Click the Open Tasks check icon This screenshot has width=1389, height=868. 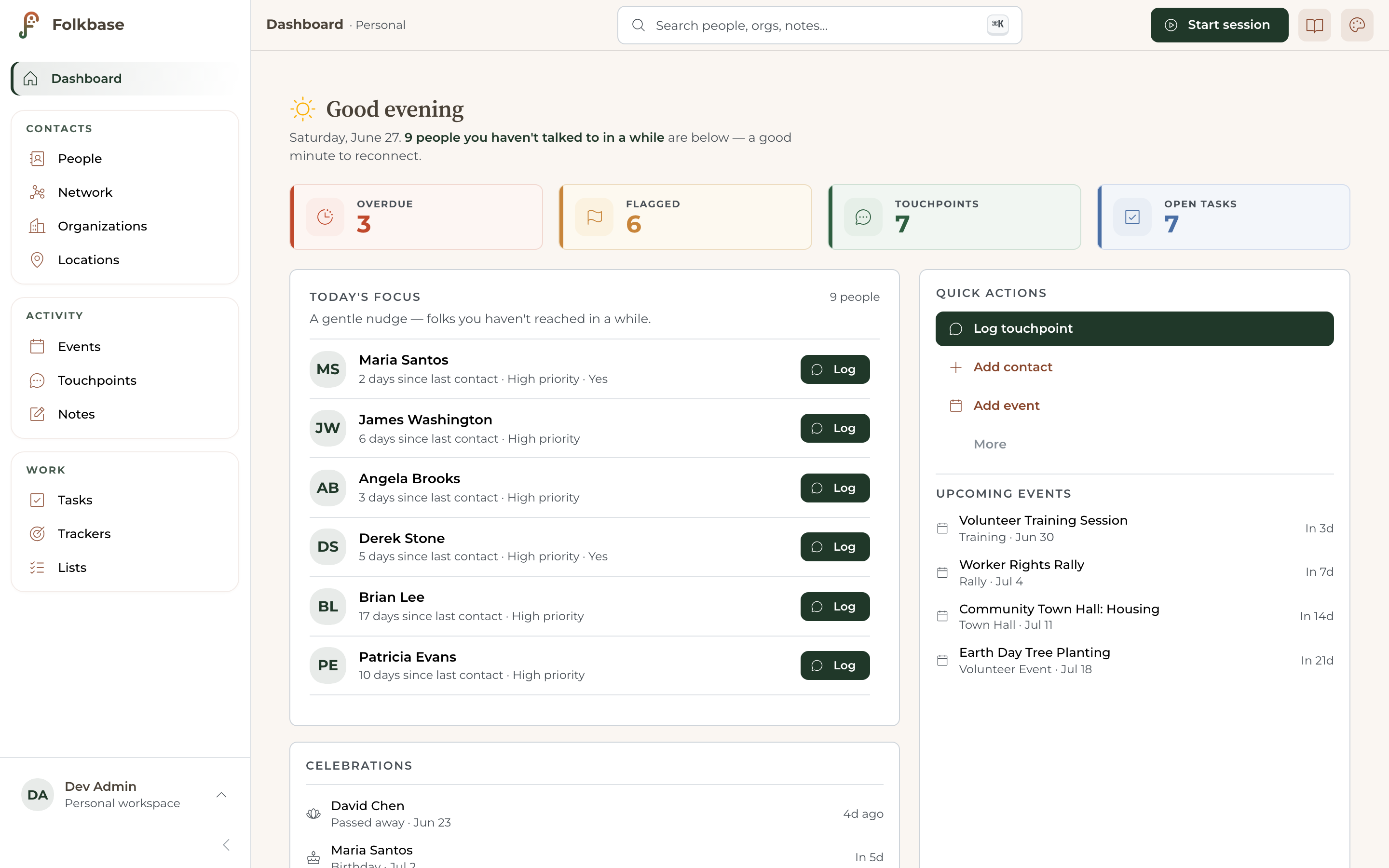pos(1132,217)
